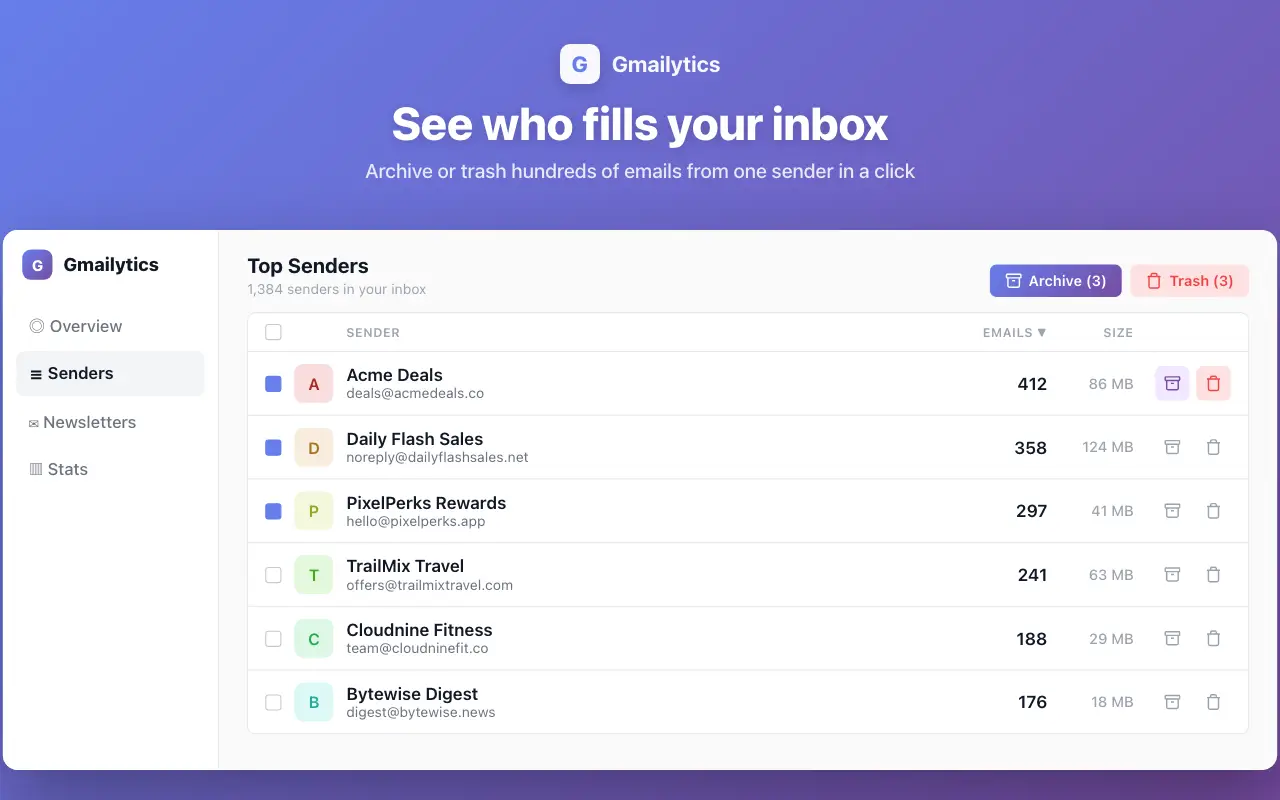
Task: Click the Archive (3) button
Action: coord(1056,281)
